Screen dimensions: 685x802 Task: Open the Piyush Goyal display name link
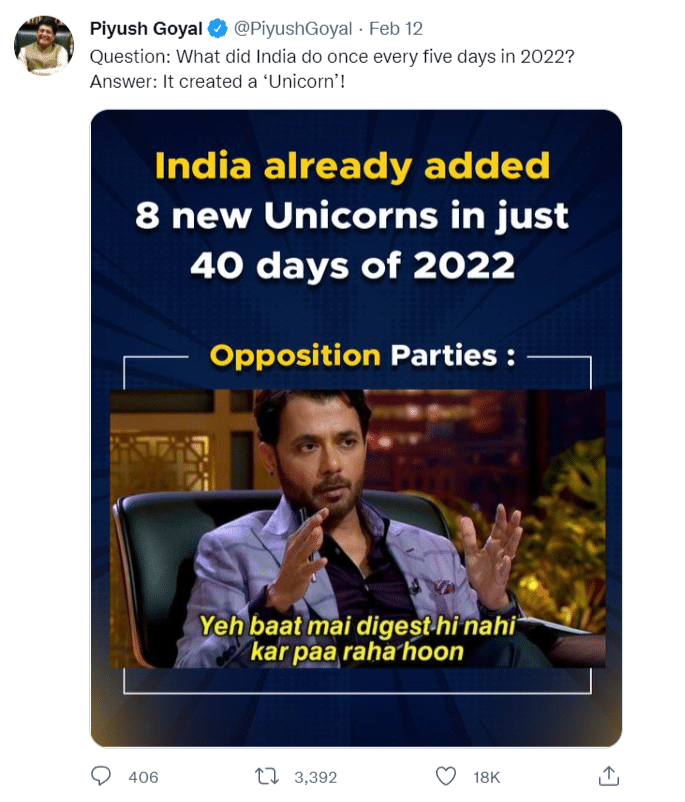(x=146, y=29)
